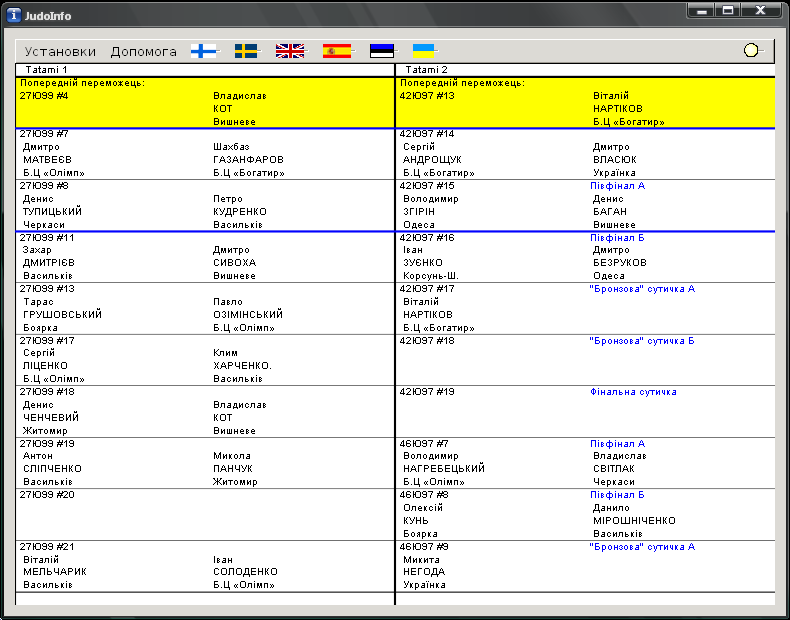This screenshot has height=620, width=790.
Task: Click Півфінал Б label on match 42Ю97 #16
Action: 617,238
